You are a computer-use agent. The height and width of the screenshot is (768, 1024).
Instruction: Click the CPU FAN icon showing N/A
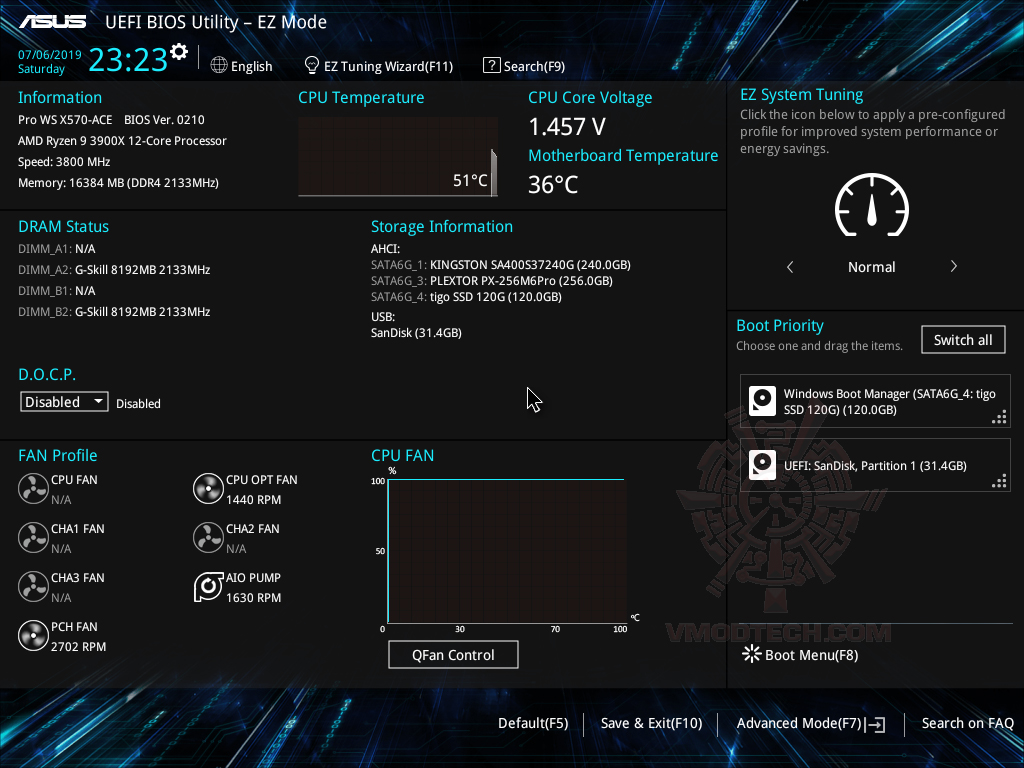33,489
